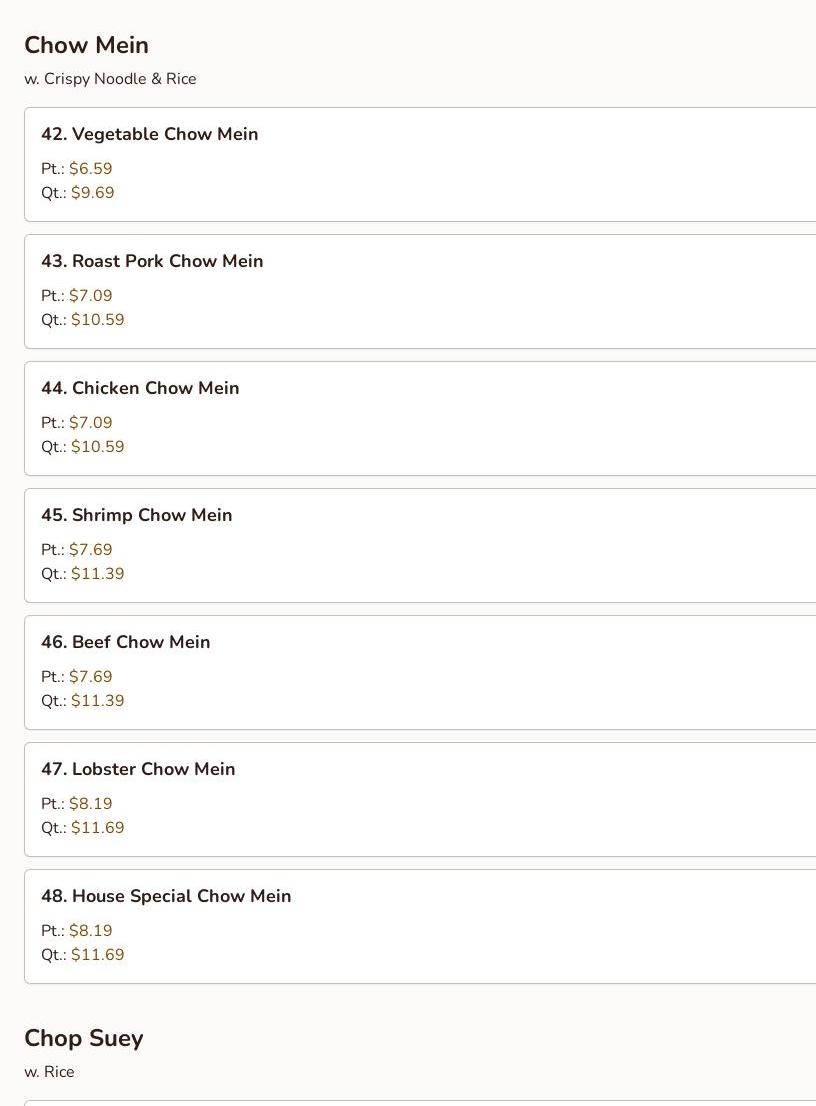Viewport: 816px width, 1106px height.
Task: Click the Chow Mein section heading
Action: [86, 45]
